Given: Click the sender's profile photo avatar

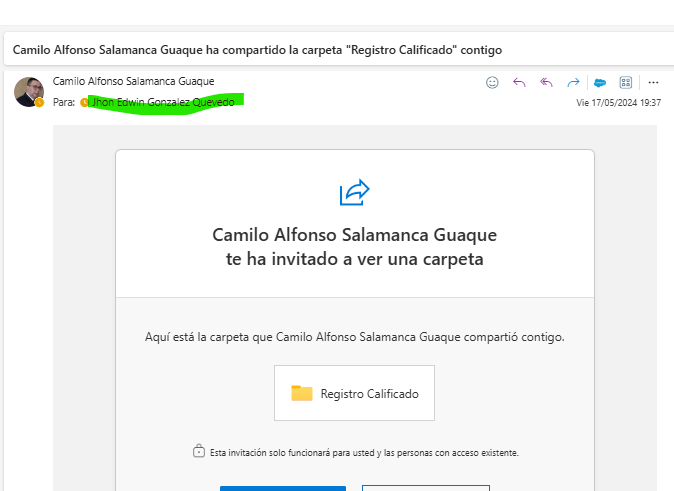Looking at the screenshot, I should point(28,91).
